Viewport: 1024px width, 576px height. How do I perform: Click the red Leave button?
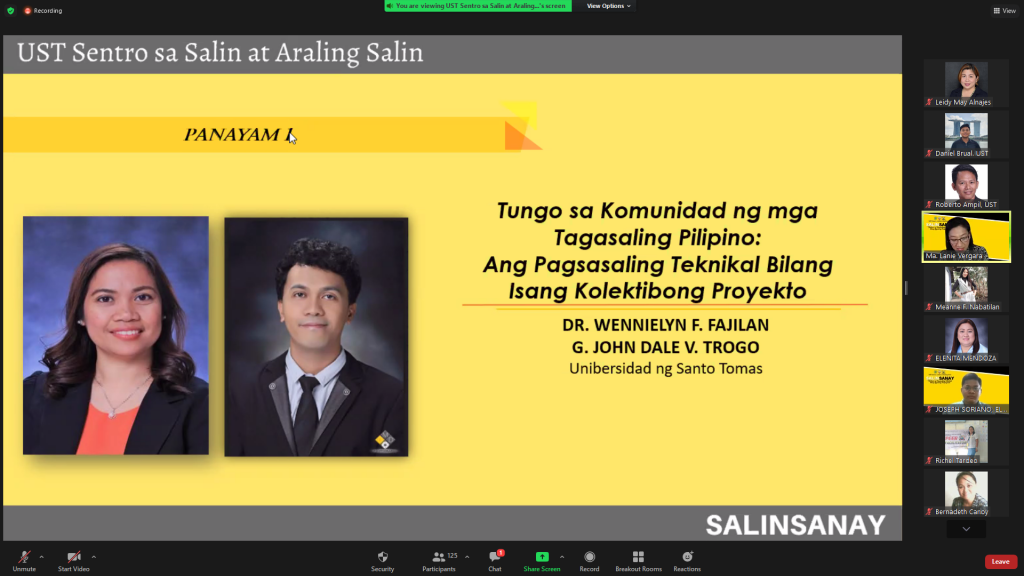tap(1000, 562)
